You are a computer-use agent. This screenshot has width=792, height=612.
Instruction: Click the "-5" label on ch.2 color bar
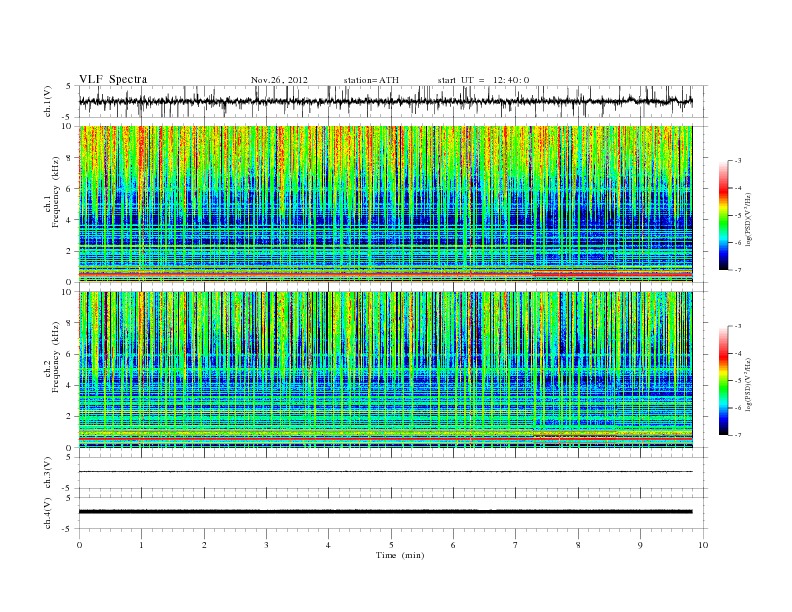738,381
